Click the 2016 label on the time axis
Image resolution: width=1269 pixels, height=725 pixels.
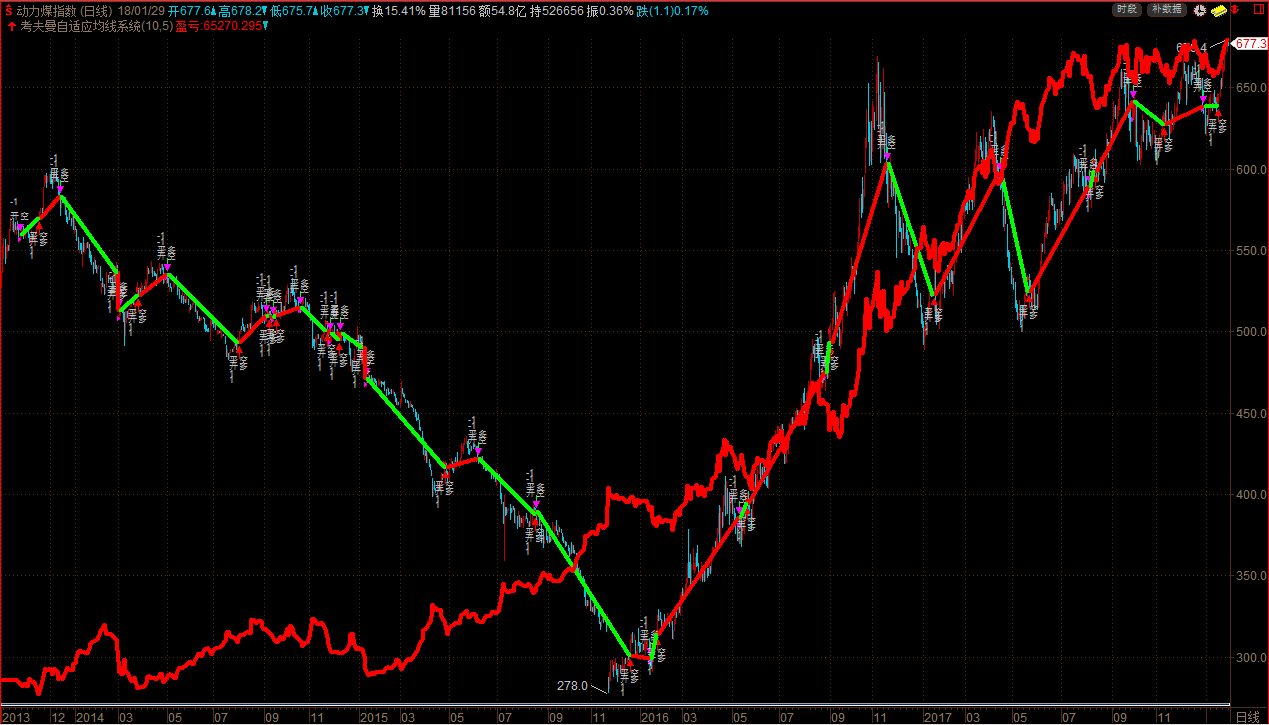(x=655, y=717)
